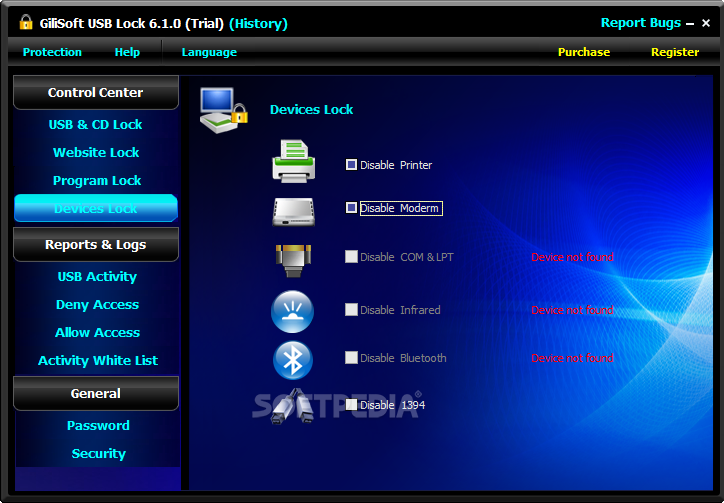
Task: Click the Reports & Logs section header
Action: pos(96,244)
